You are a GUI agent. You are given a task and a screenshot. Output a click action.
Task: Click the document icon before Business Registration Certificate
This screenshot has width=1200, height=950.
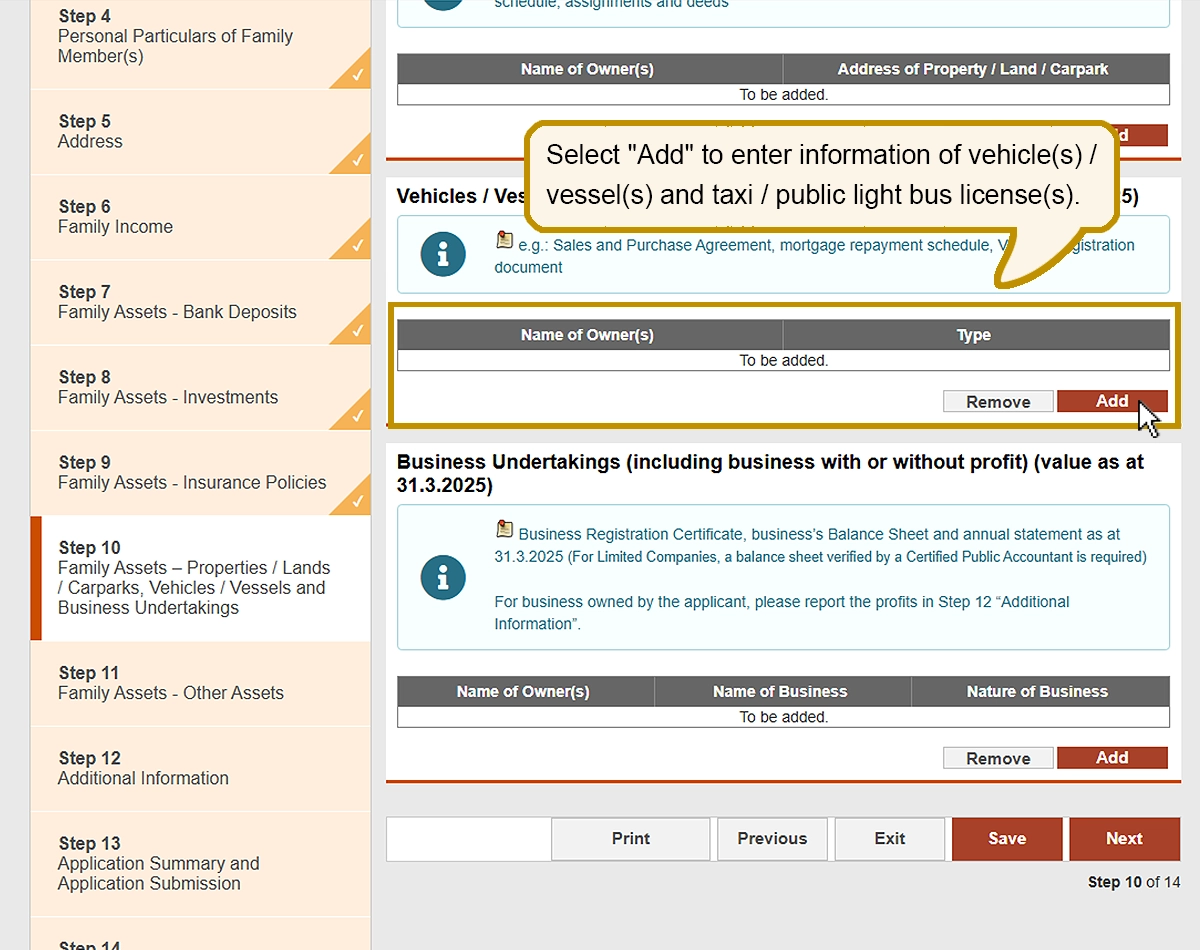[505, 530]
